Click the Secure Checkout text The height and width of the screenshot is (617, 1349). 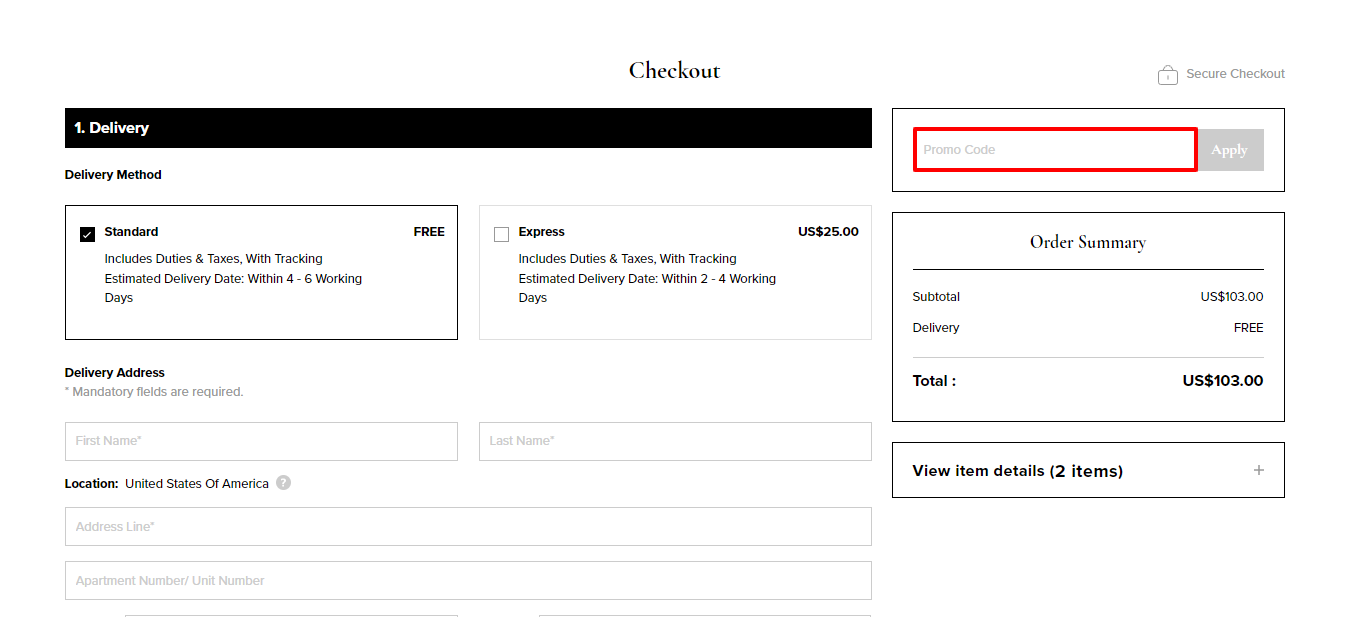tap(1235, 74)
